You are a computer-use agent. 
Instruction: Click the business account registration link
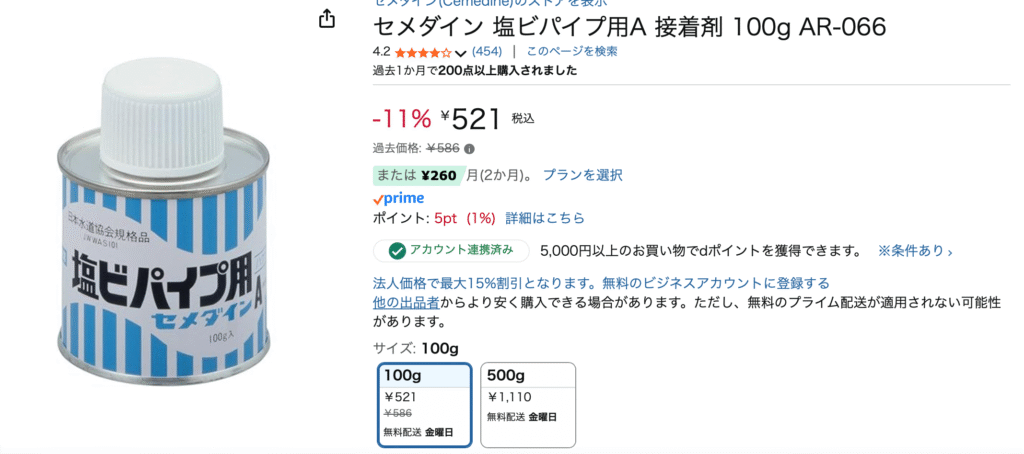[601, 284]
